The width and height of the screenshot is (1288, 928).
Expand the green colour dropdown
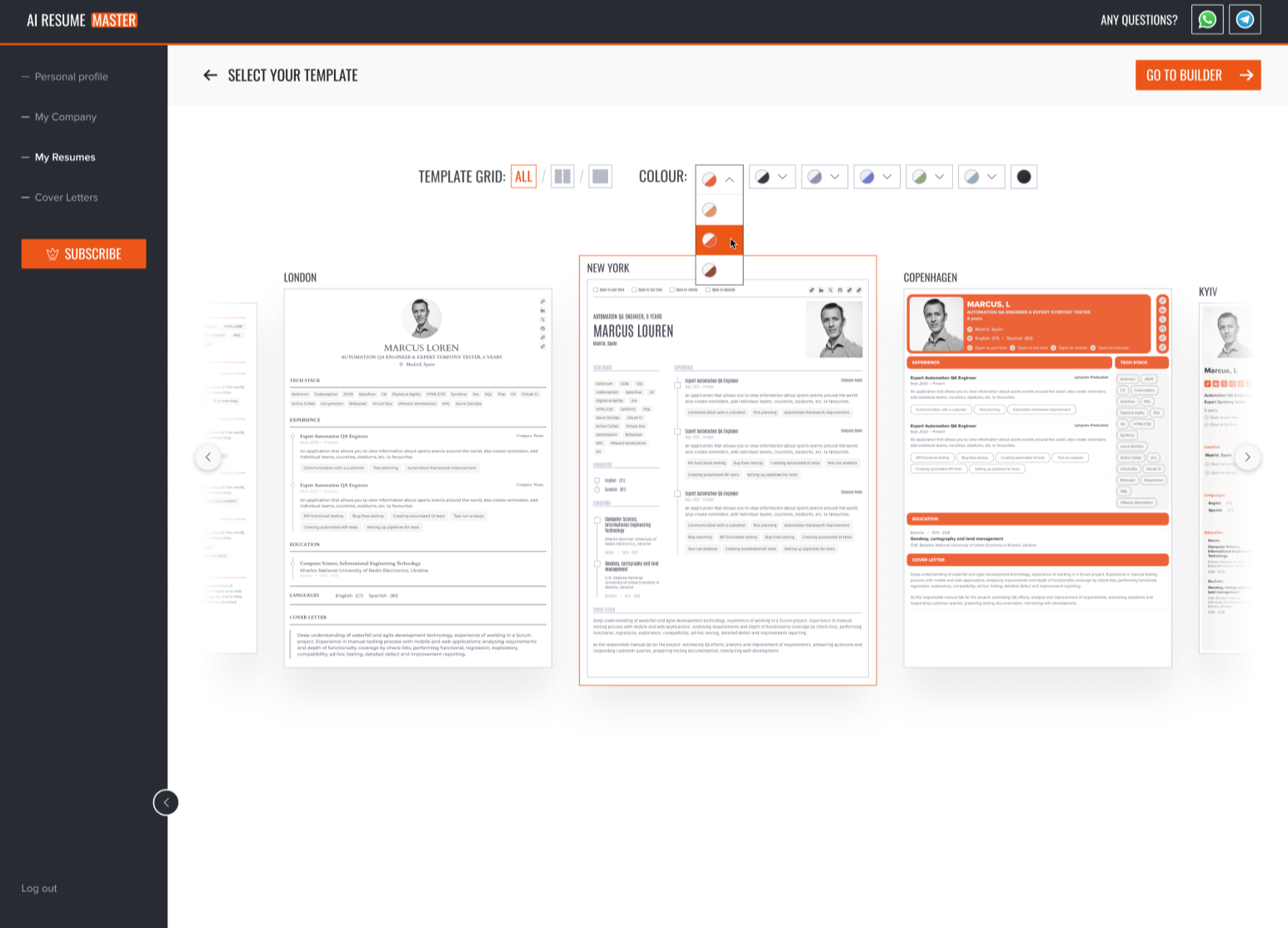929,177
